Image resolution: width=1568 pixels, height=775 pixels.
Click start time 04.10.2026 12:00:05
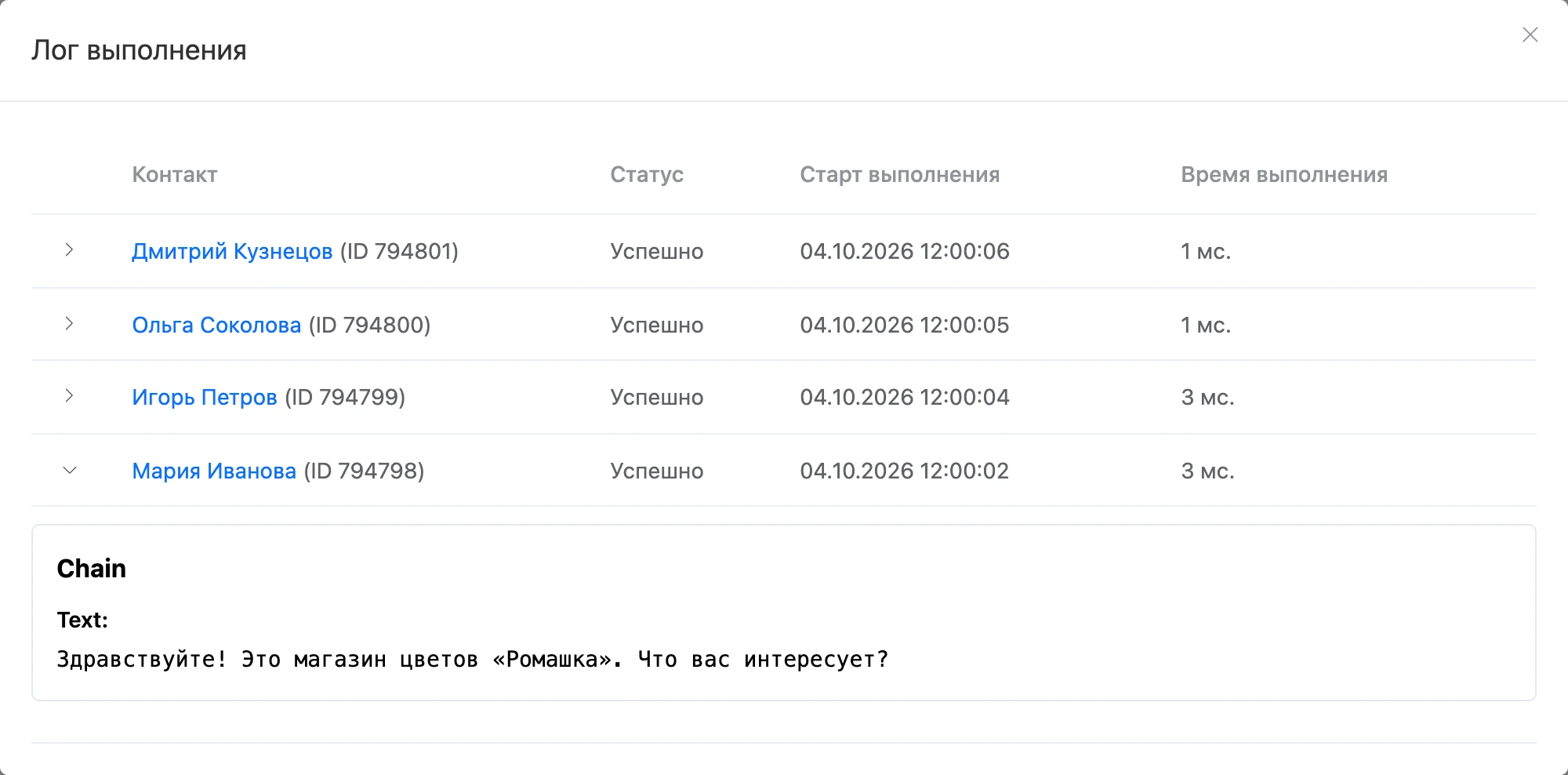pyautogui.click(x=905, y=325)
